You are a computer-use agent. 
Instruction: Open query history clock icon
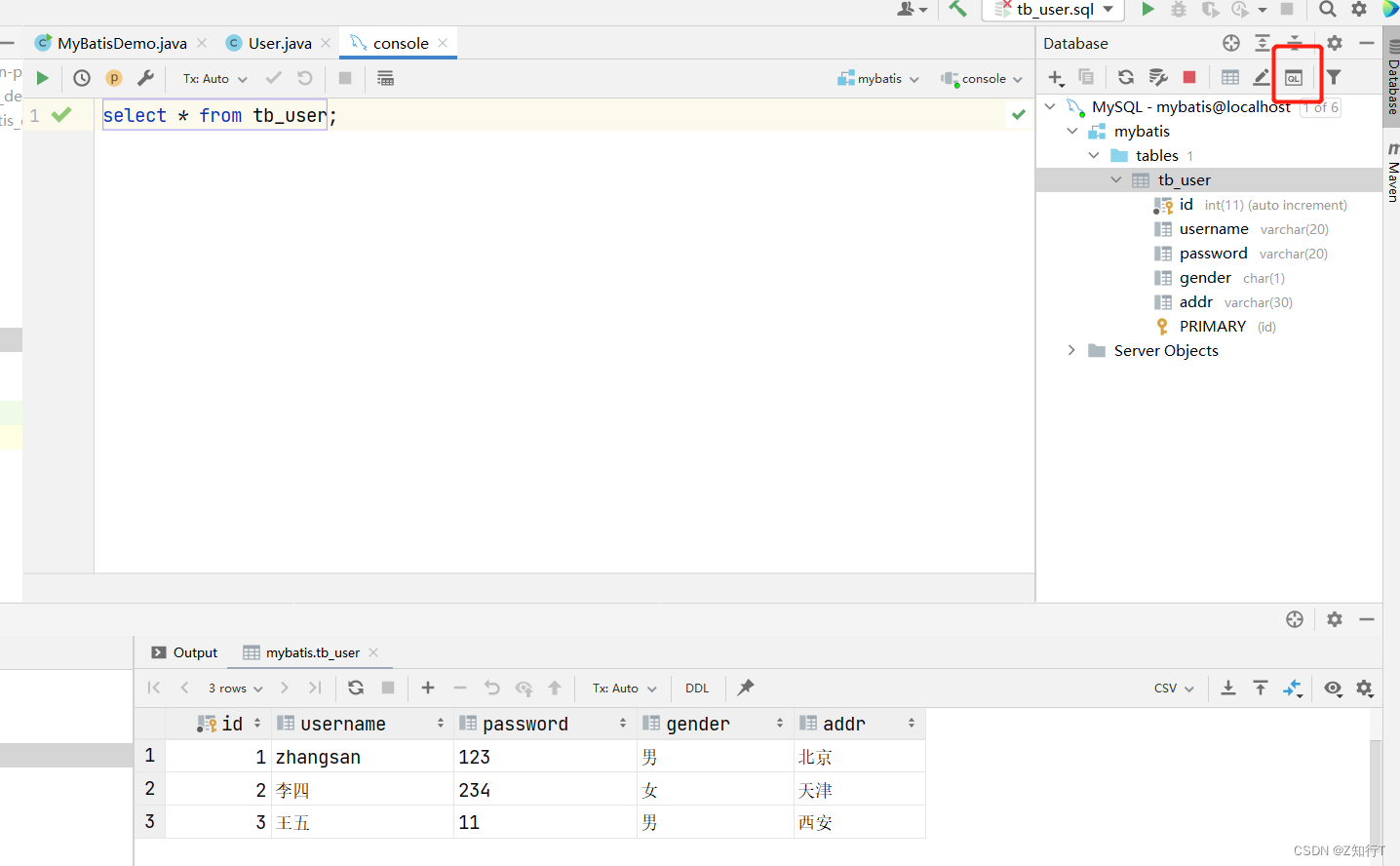click(82, 78)
